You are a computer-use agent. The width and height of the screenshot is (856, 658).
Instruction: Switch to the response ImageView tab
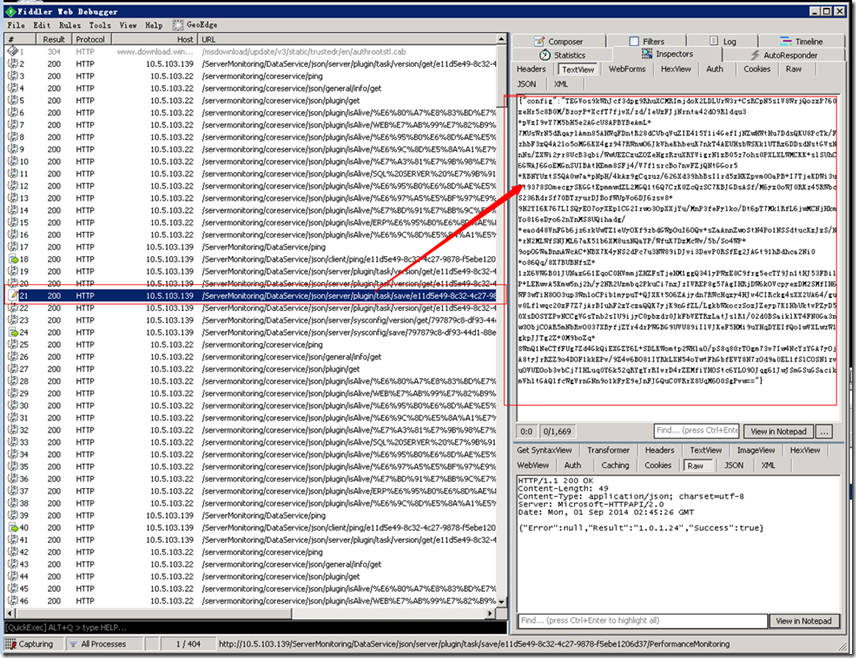[x=756, y=450]
